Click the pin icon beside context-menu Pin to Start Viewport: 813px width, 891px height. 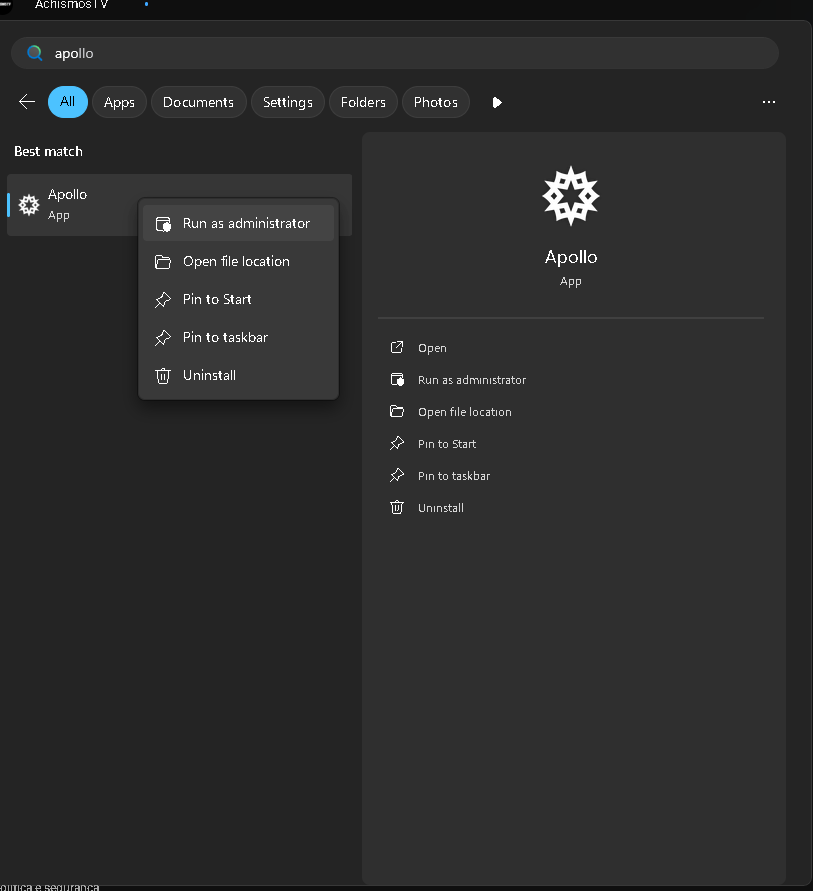click(x=163, y=299)
